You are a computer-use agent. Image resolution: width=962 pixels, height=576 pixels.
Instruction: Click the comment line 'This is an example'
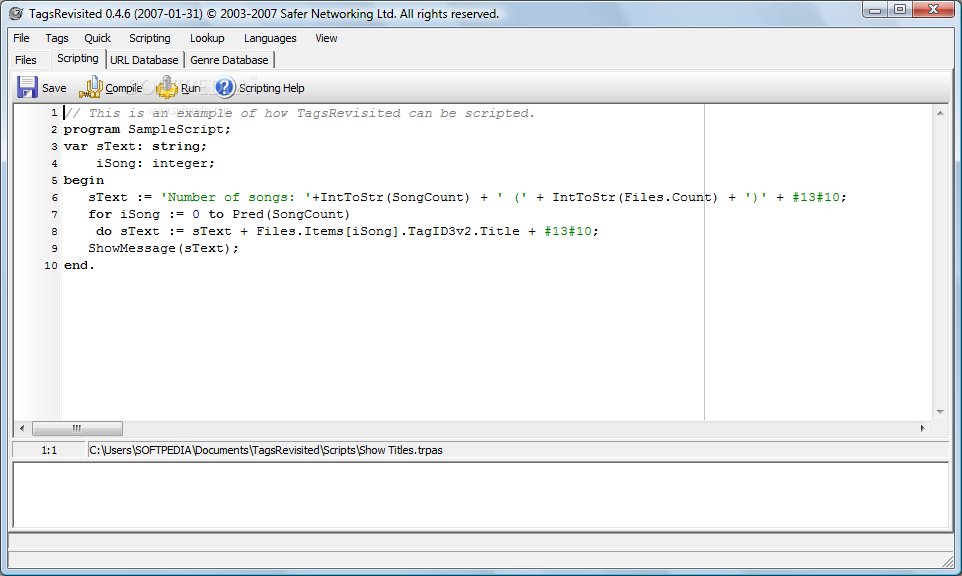pos(299,113)
